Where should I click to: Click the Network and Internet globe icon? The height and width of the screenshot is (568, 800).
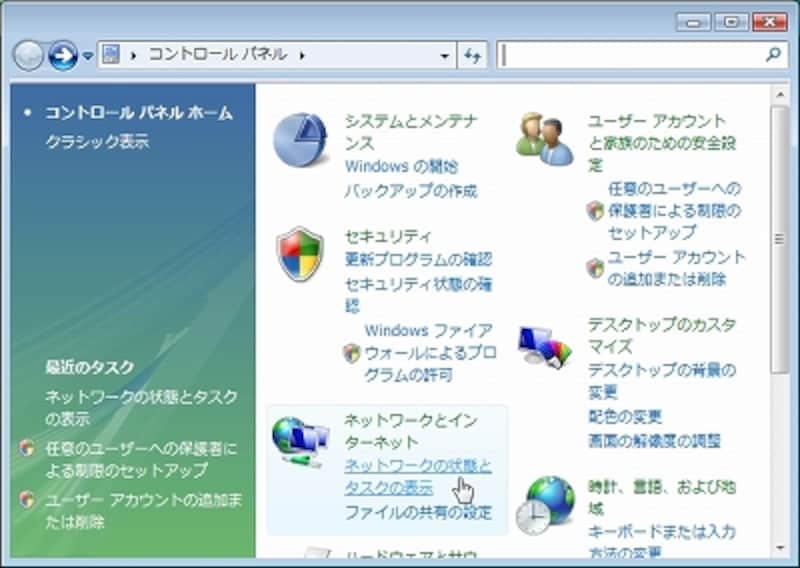pos(300,442)
